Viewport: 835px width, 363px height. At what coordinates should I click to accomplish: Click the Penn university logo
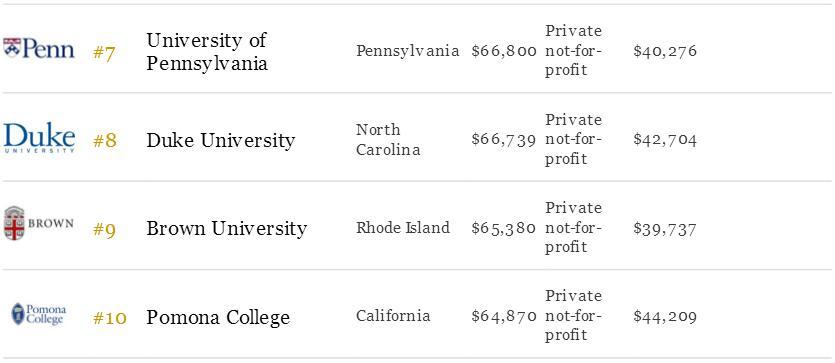coord(39,48)
